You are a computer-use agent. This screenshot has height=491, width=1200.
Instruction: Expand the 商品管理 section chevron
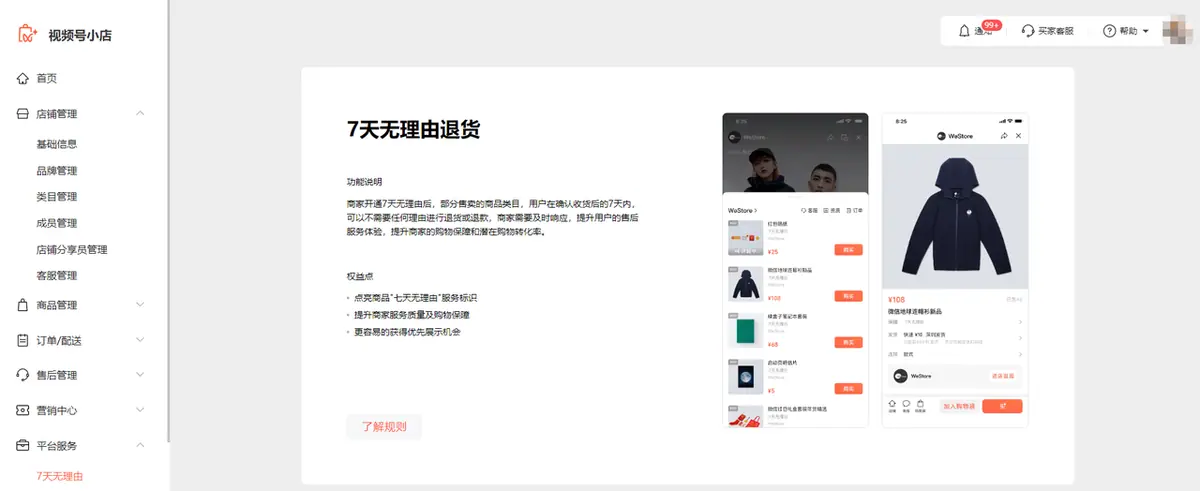coord(140,305)
